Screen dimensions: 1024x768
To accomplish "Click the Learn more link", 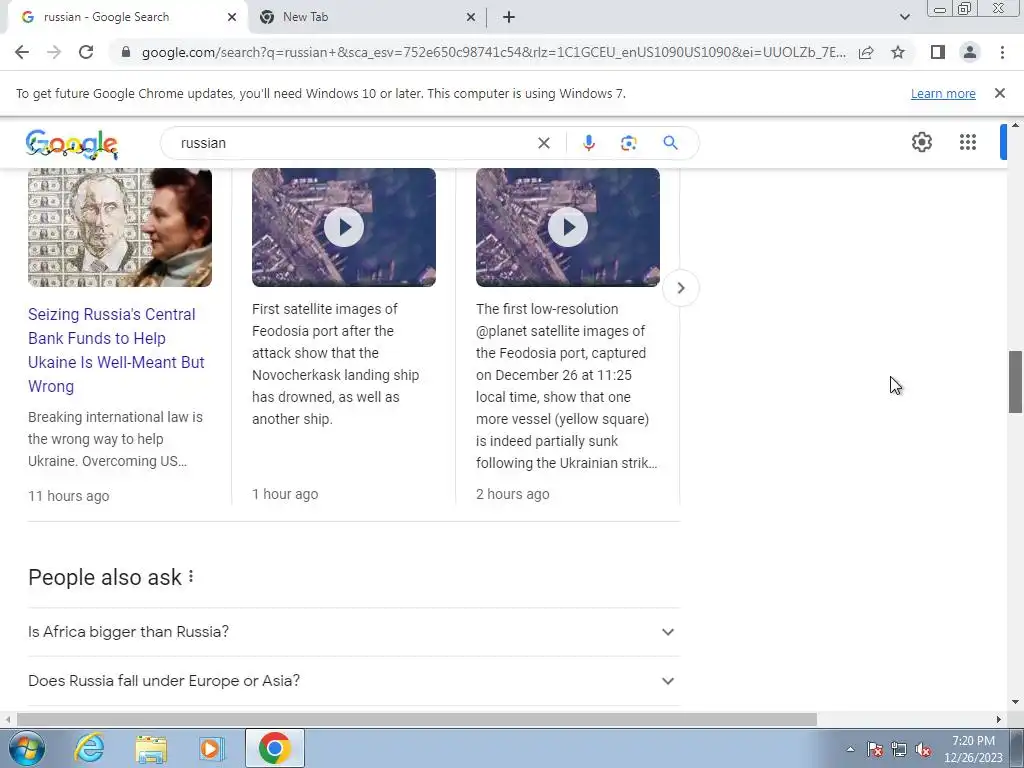I will [943, 93].
